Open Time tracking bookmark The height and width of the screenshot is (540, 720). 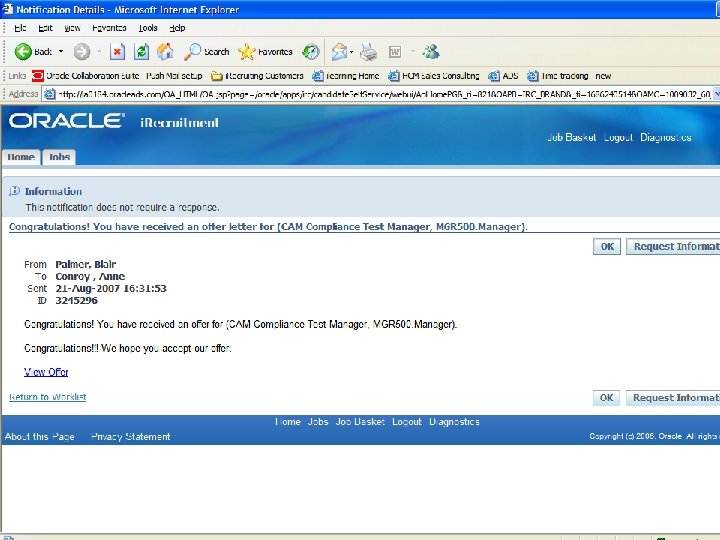click(557, 76)
